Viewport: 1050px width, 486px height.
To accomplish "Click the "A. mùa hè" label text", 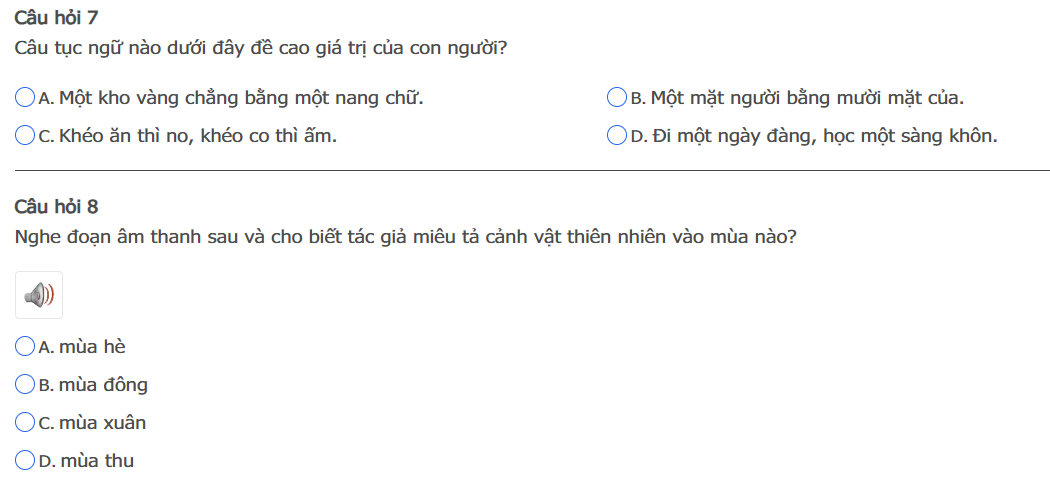I will click(82, 347).
